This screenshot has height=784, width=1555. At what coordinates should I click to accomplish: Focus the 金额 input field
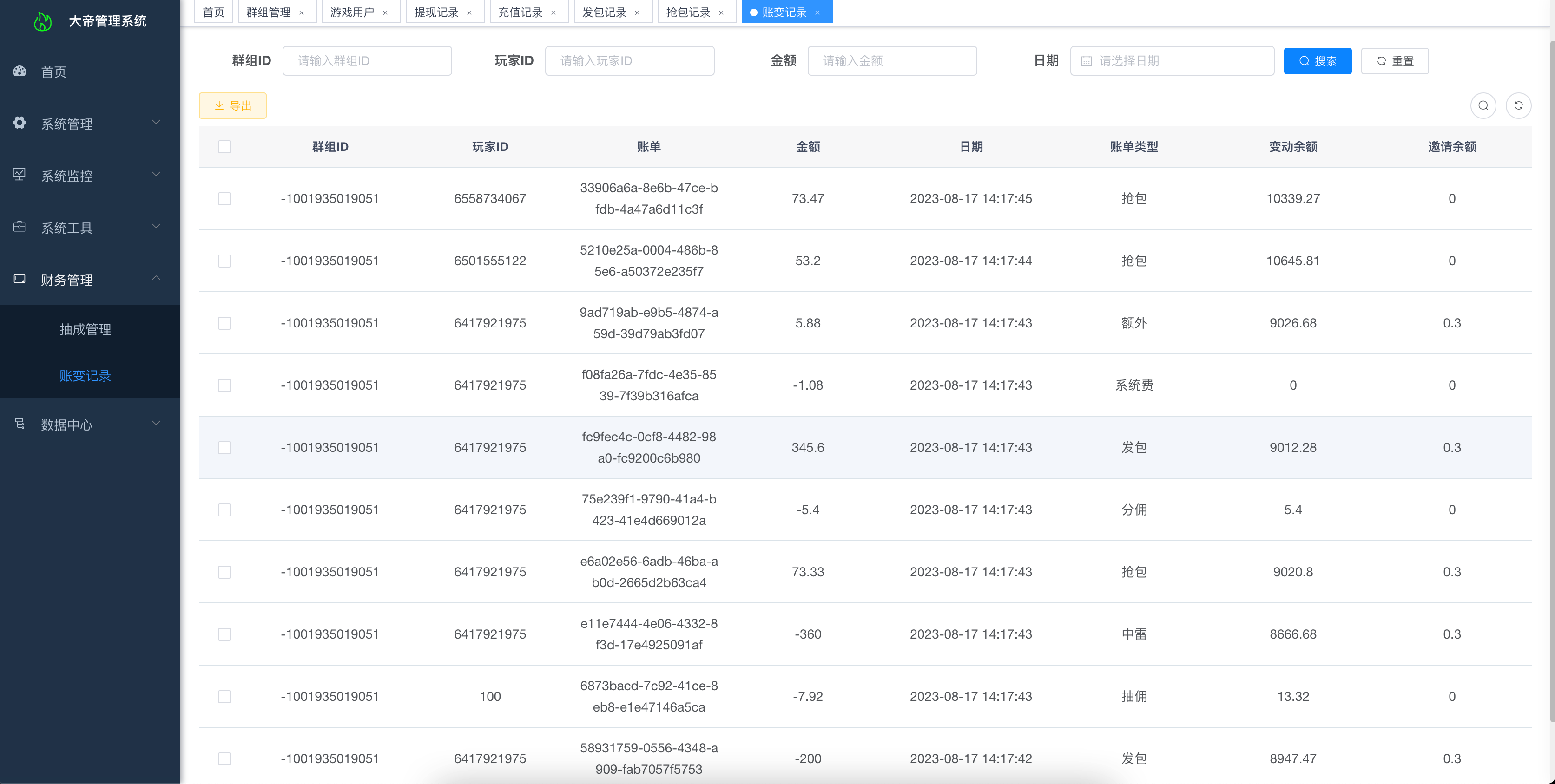pos(892,61)
